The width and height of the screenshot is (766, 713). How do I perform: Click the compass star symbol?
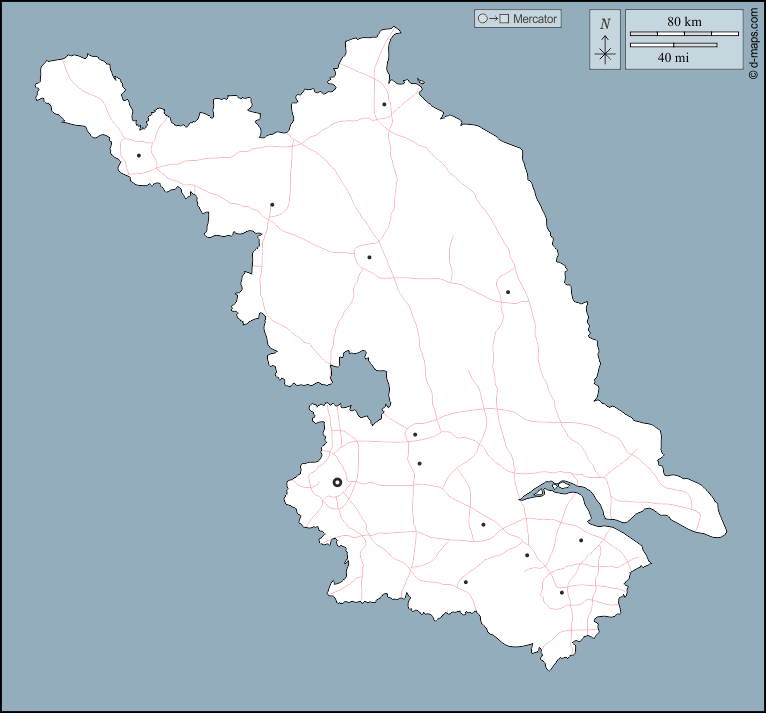[x=605, y=55]
